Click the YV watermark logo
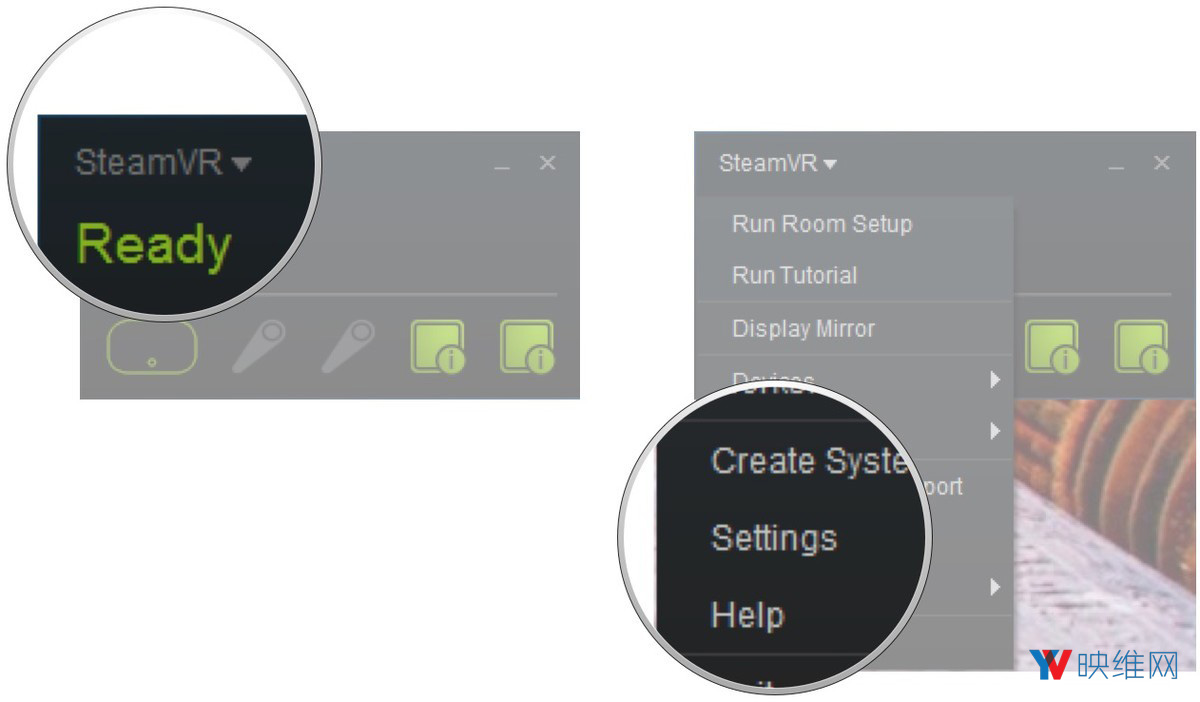Viewport: 1200px width, 702px height. click(1051, 665)
